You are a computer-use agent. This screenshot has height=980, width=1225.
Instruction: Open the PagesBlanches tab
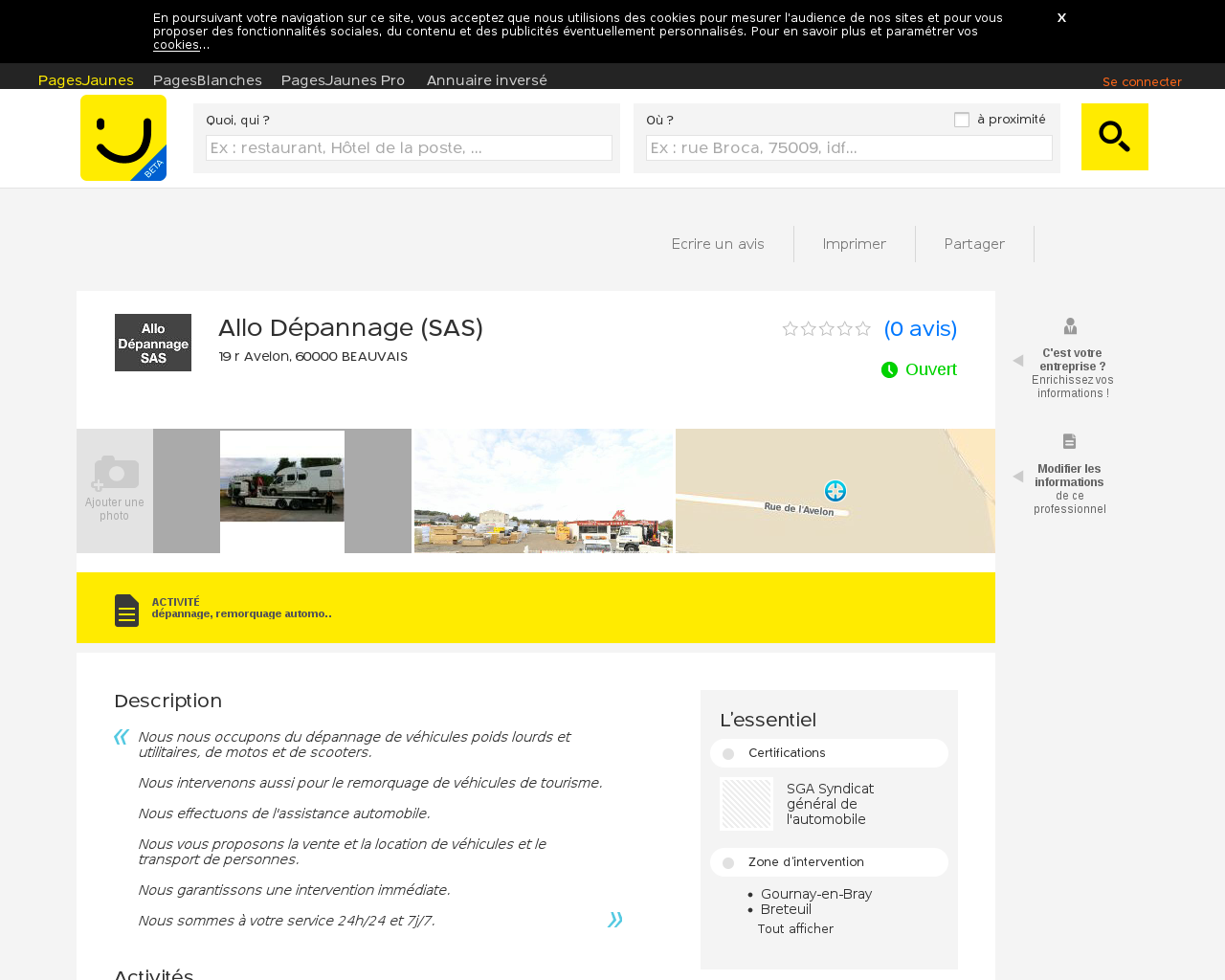pyautogui.click(x=208, y=80)
